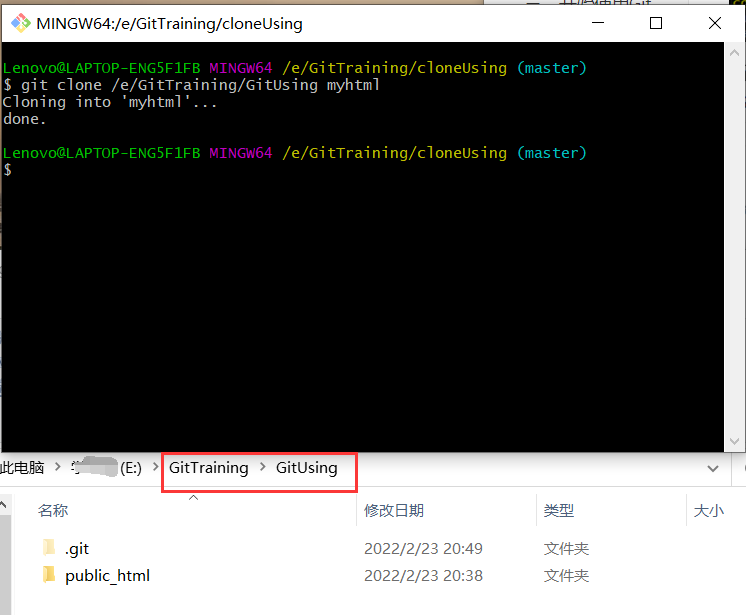Click the terminal scrollbar up arrow
Screen dimensions: 746x615
[x=734, y=53]
